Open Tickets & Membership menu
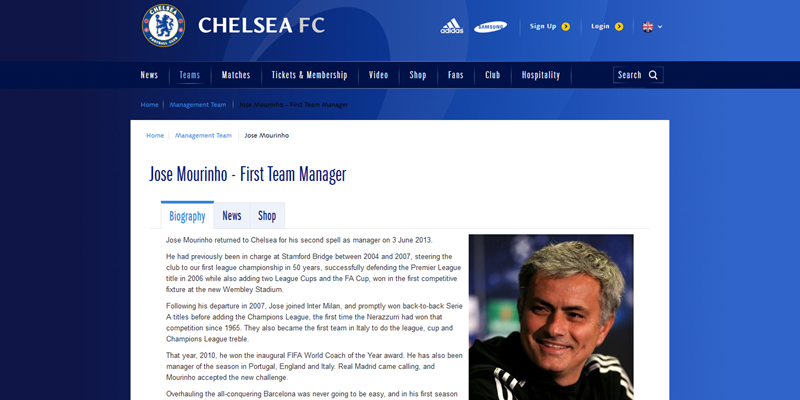This screenshot has height=400, width=800. pyautogui.click(x=309, y=75)
